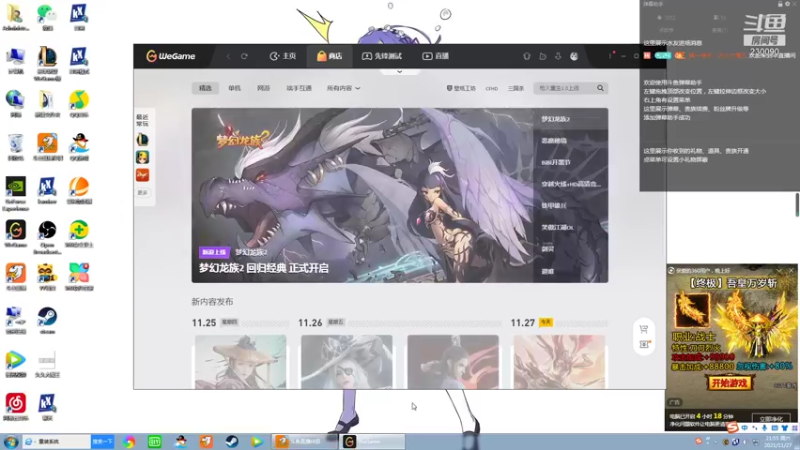This screenshot has width=800, height=450.
Task: Click 更多 in recent games sidebar
Action: click(x=142, y=193)
